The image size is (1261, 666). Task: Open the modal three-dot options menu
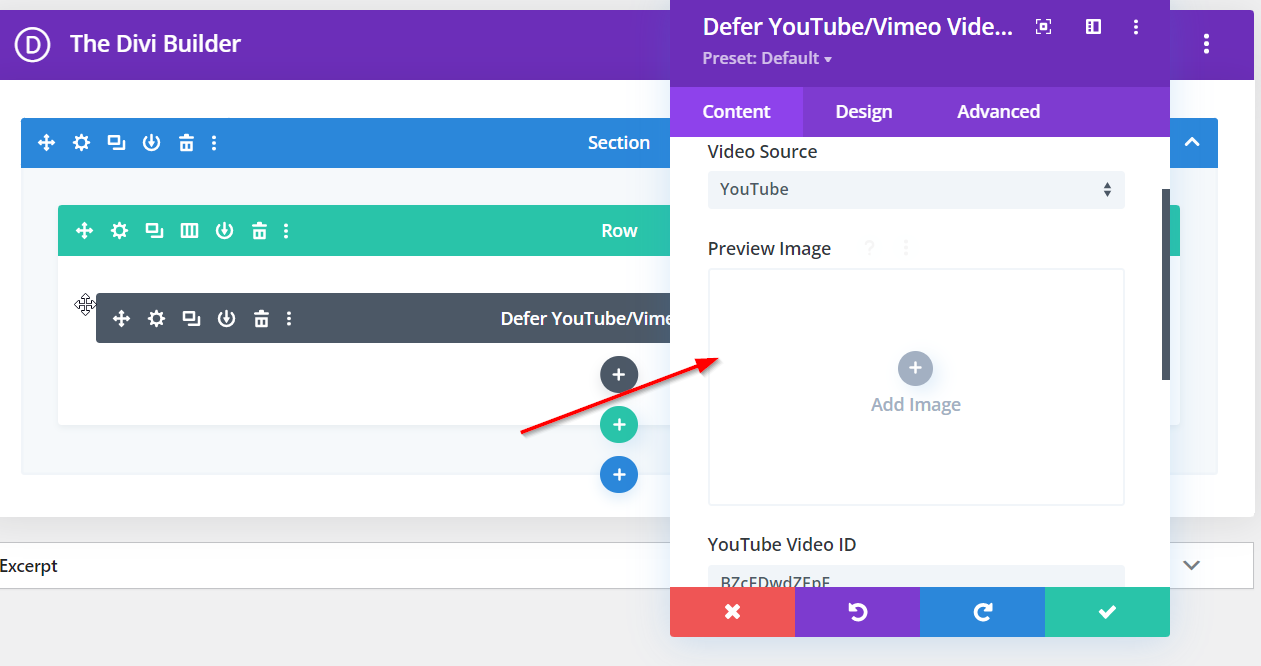pyautogui.click(x=1136, y=27)
